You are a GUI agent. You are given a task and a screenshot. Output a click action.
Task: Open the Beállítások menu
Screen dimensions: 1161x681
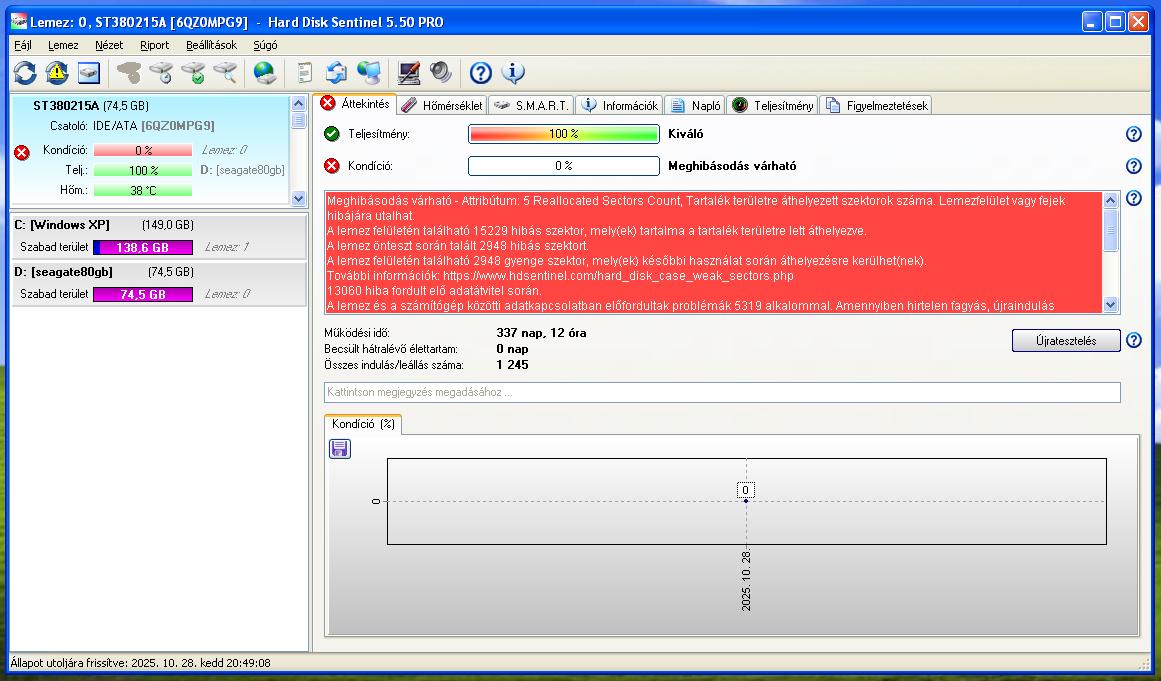pos(211,45)
